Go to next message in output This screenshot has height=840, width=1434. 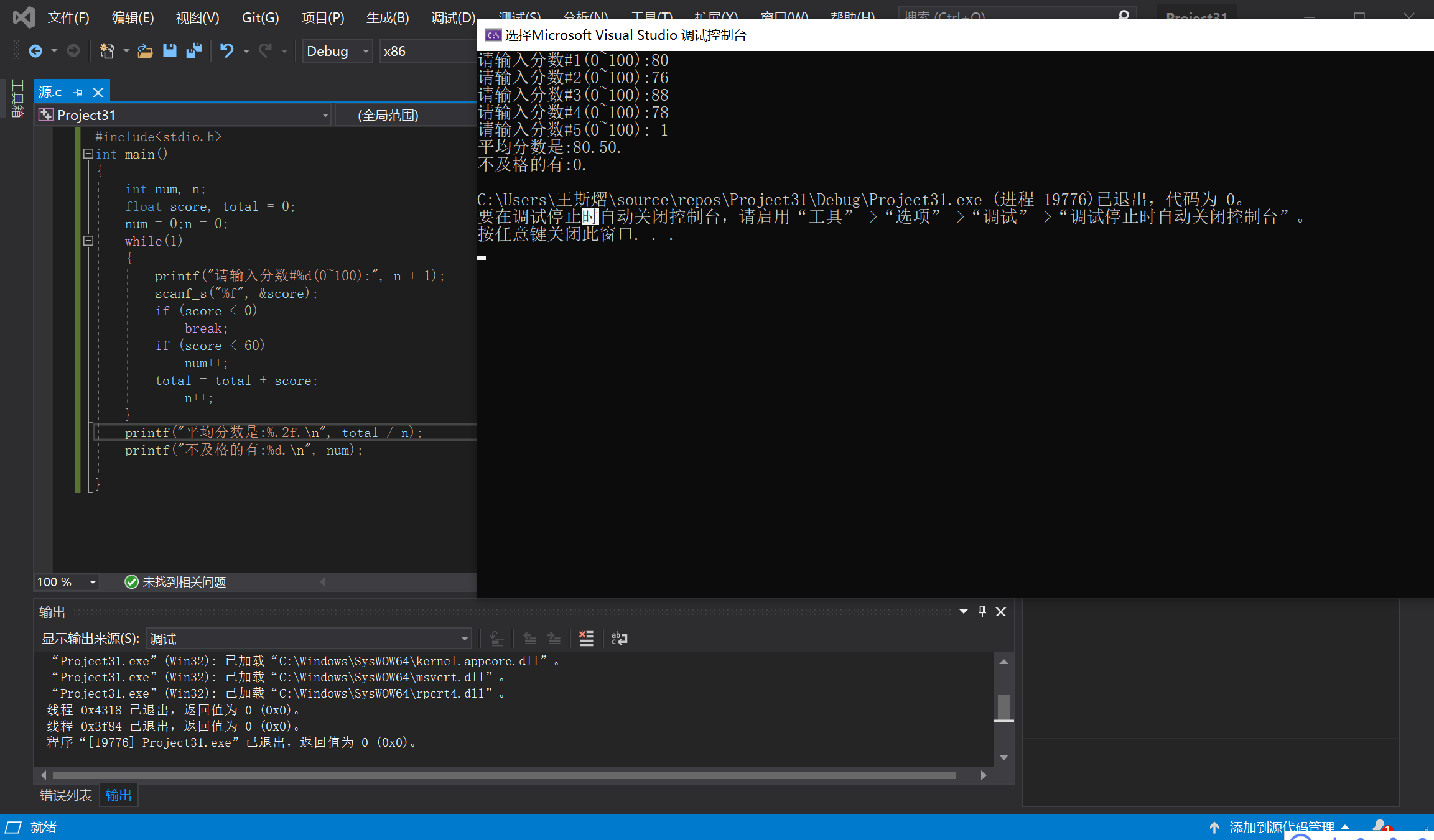coord(554,639)
